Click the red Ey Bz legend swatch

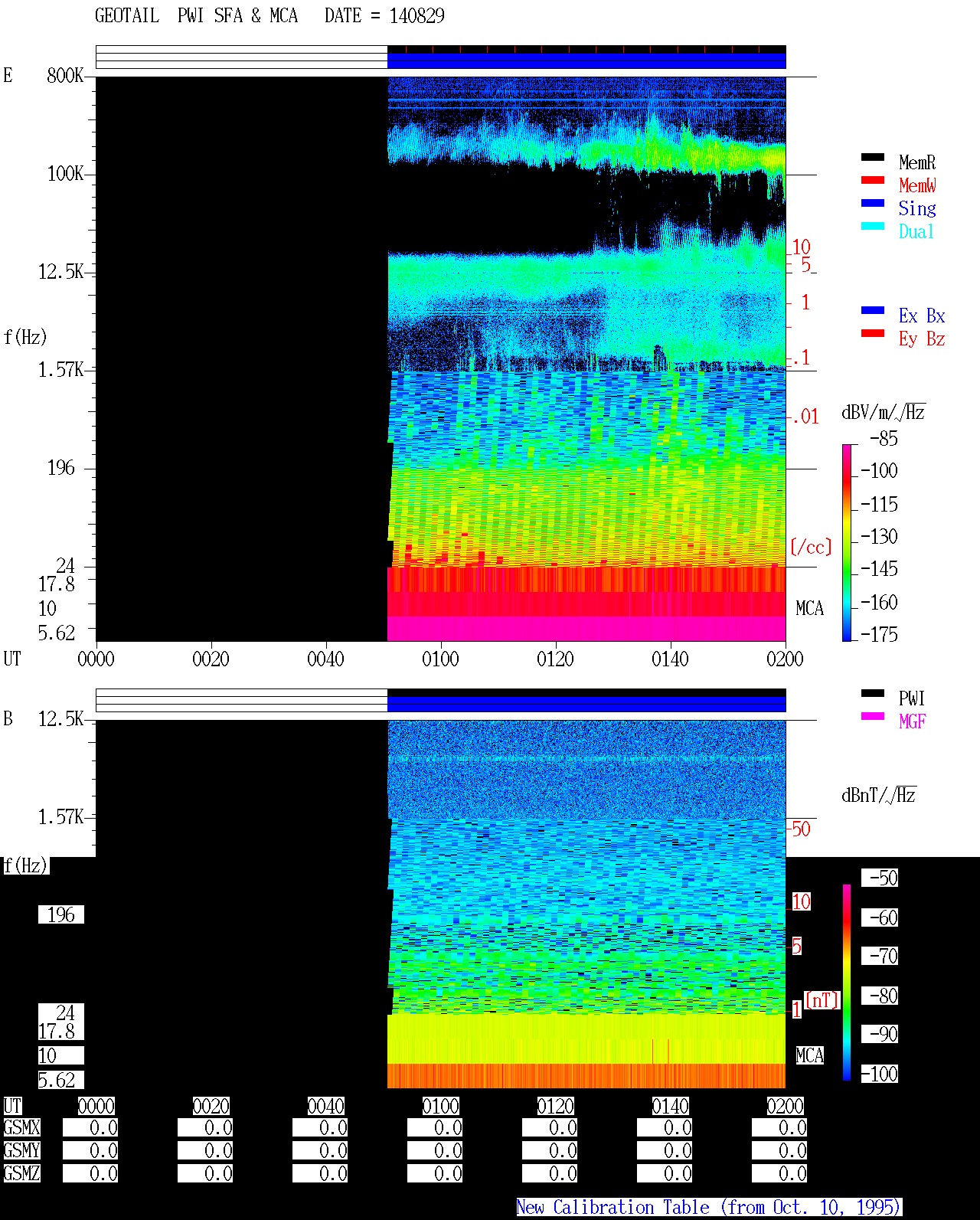point(873,334)
